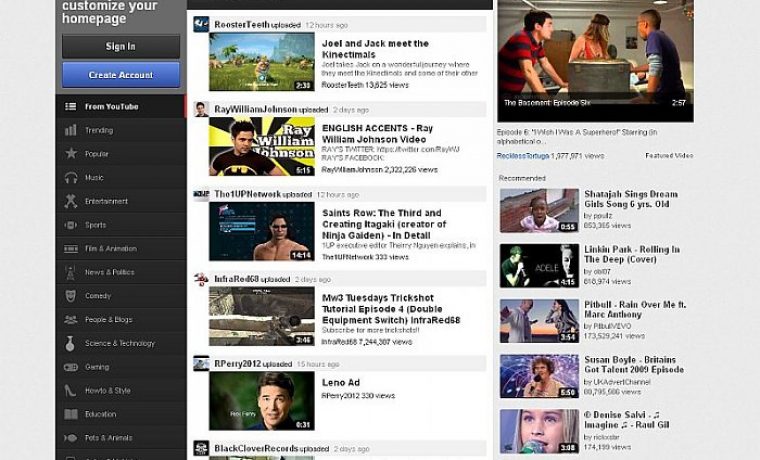The width and height of the screenshot is (760, 460).
Task: Click the Science & Technology flask icon
Action: tap(71, 343)
